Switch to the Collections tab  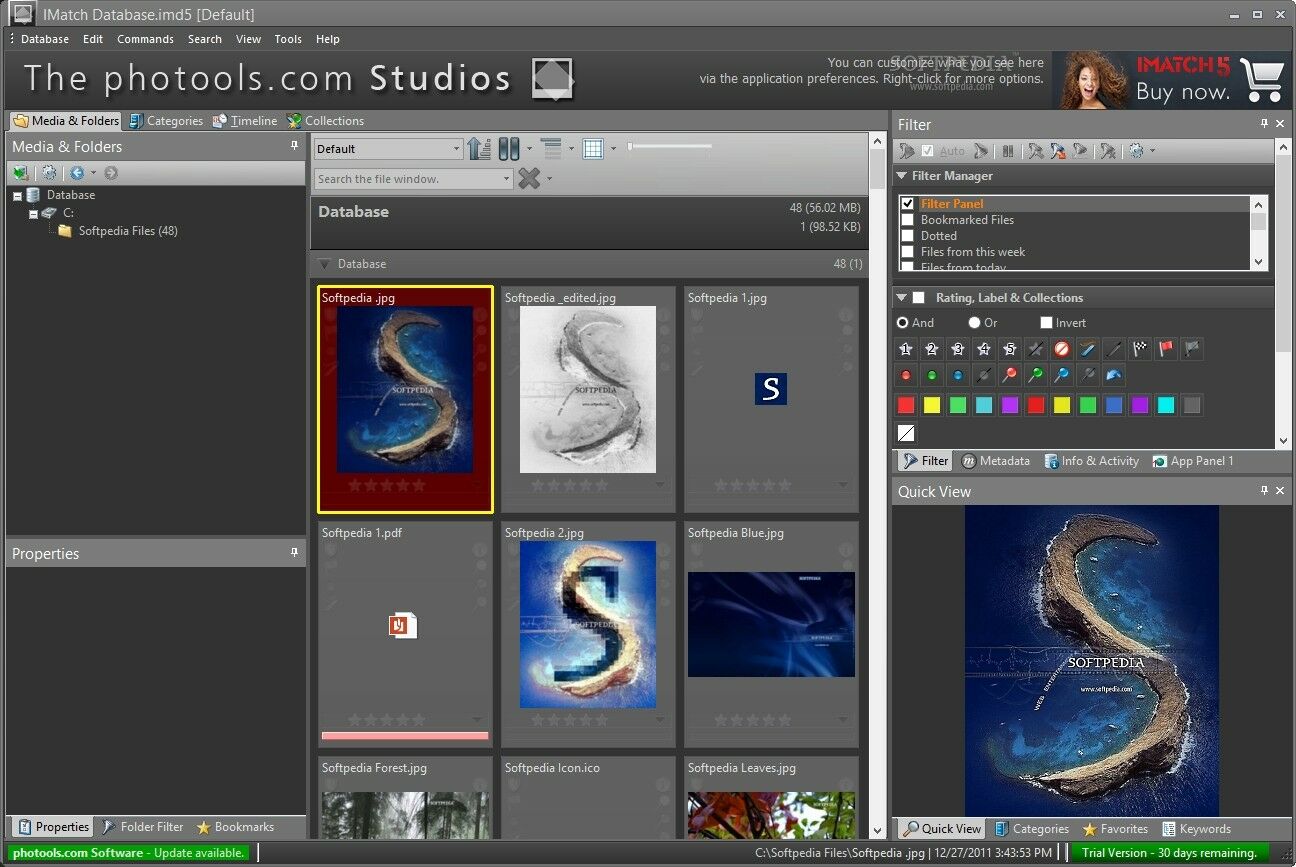pos(325,121)
